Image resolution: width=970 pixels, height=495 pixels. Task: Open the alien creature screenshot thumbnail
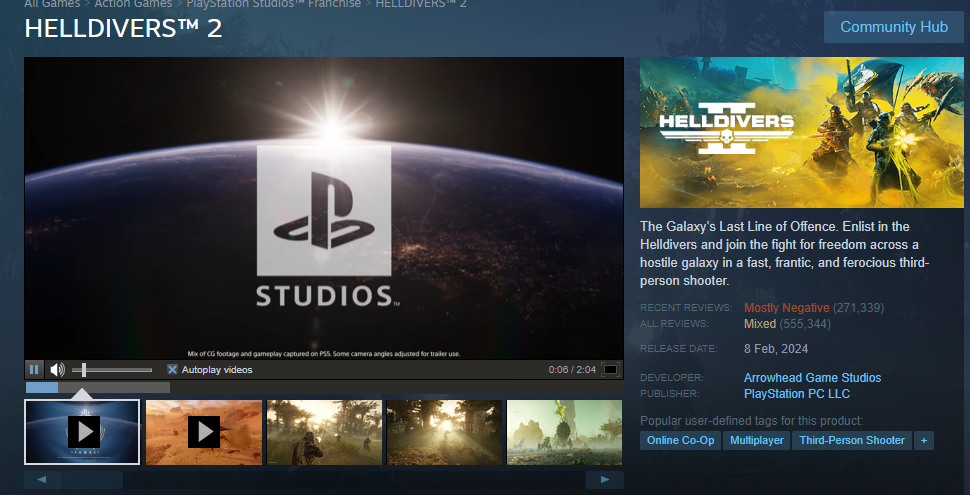[x=564, y=432]
